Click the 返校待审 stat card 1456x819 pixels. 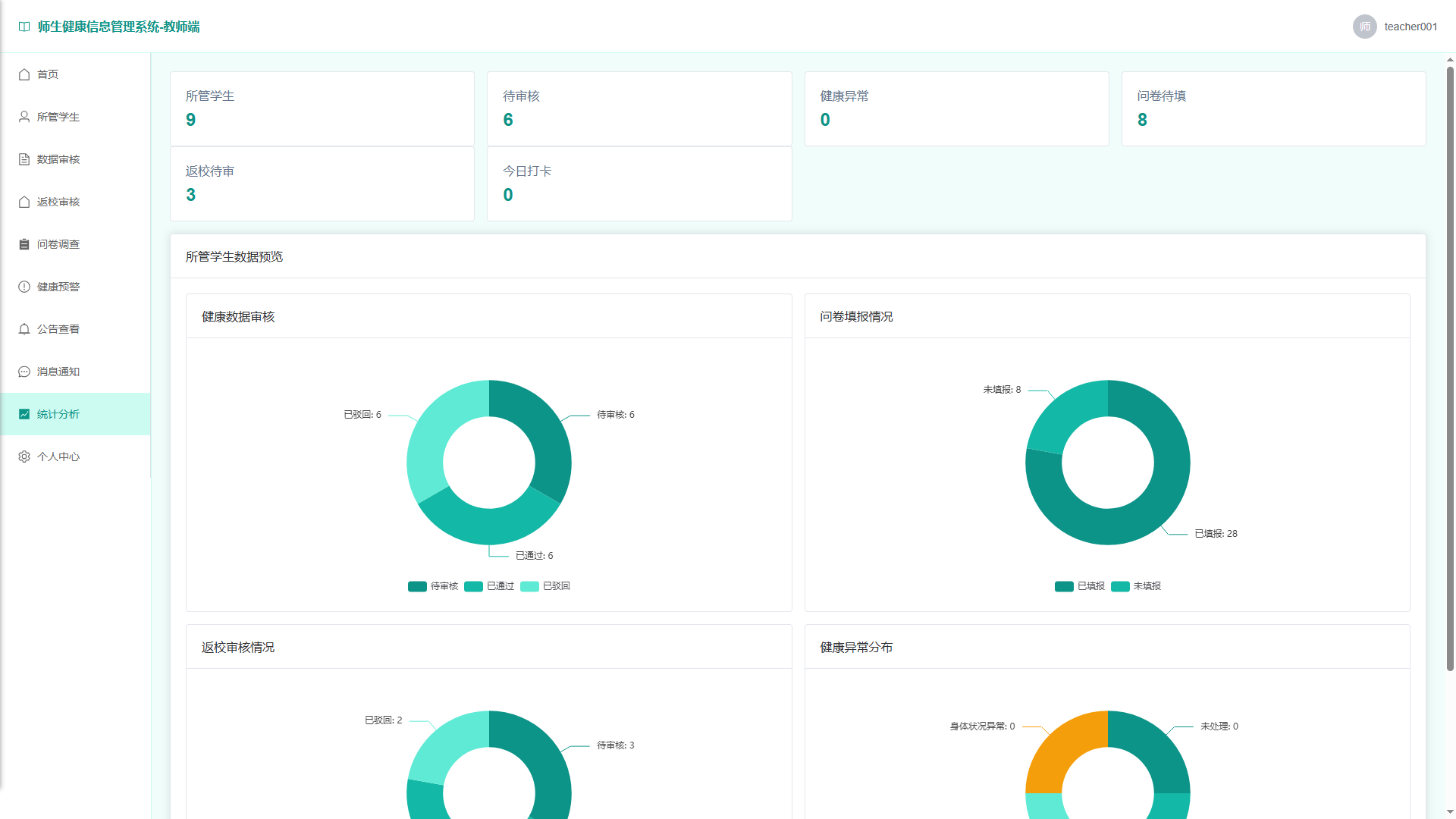pos(322,184)
